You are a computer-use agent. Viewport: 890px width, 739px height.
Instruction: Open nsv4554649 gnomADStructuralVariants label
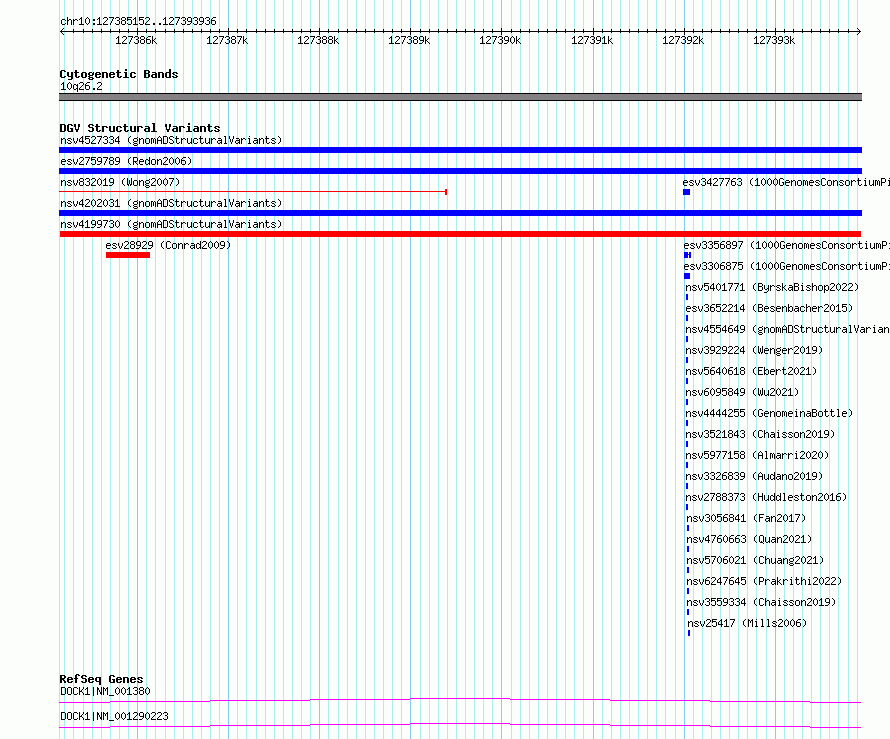(x=787, y=329)
